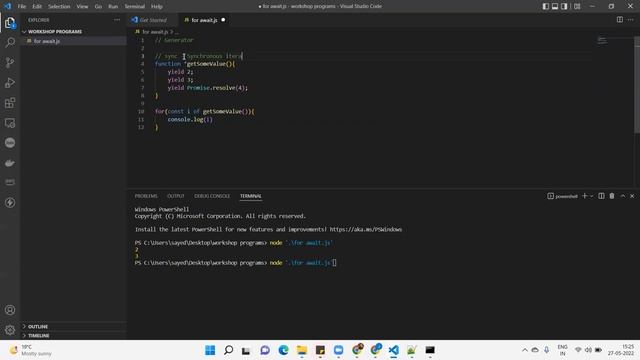Click line number 10 in the gutter
The image size is (640, 360).
[x=141, y=111]
